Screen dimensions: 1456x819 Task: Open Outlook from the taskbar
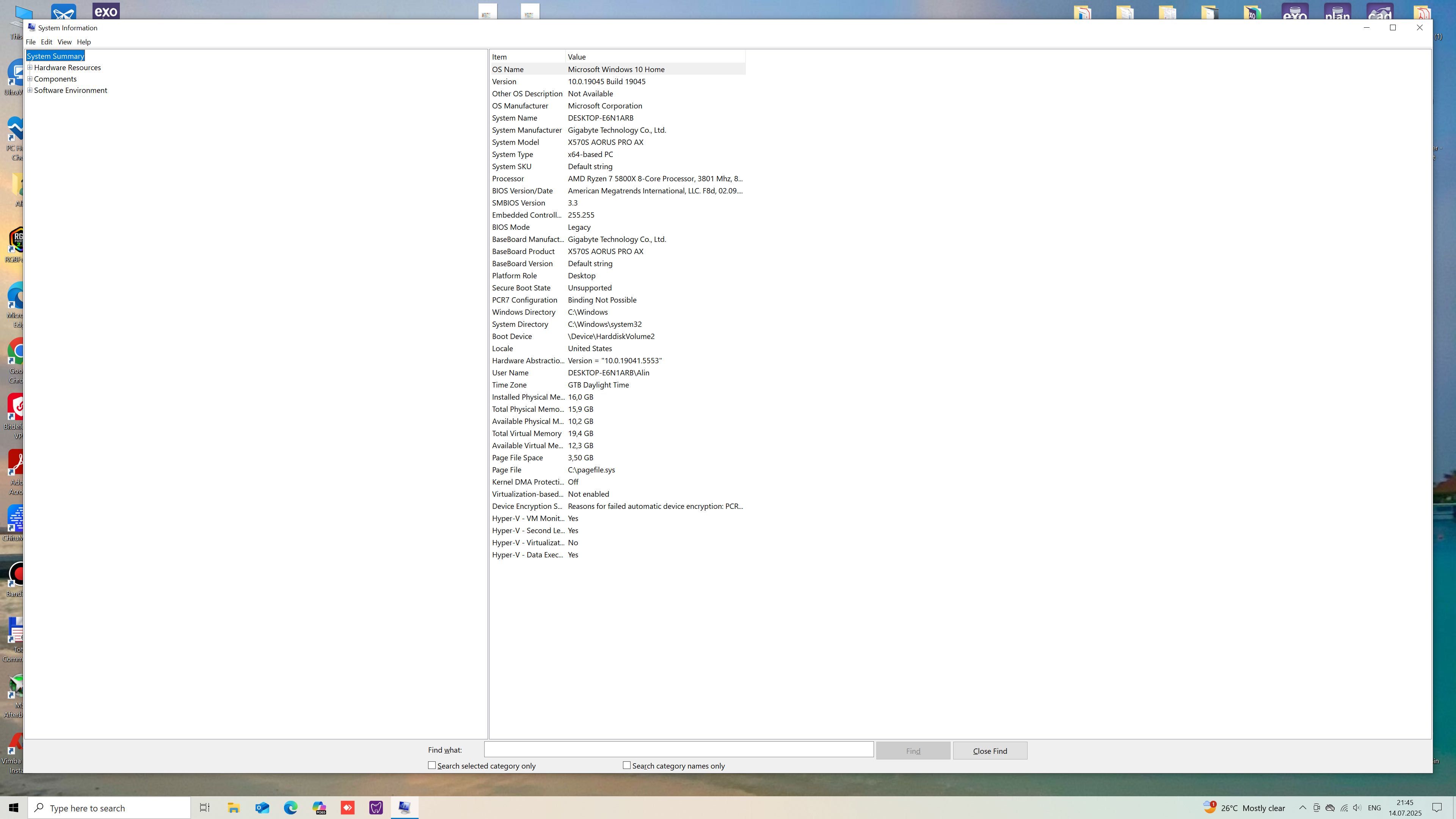(x=262, y=808)
